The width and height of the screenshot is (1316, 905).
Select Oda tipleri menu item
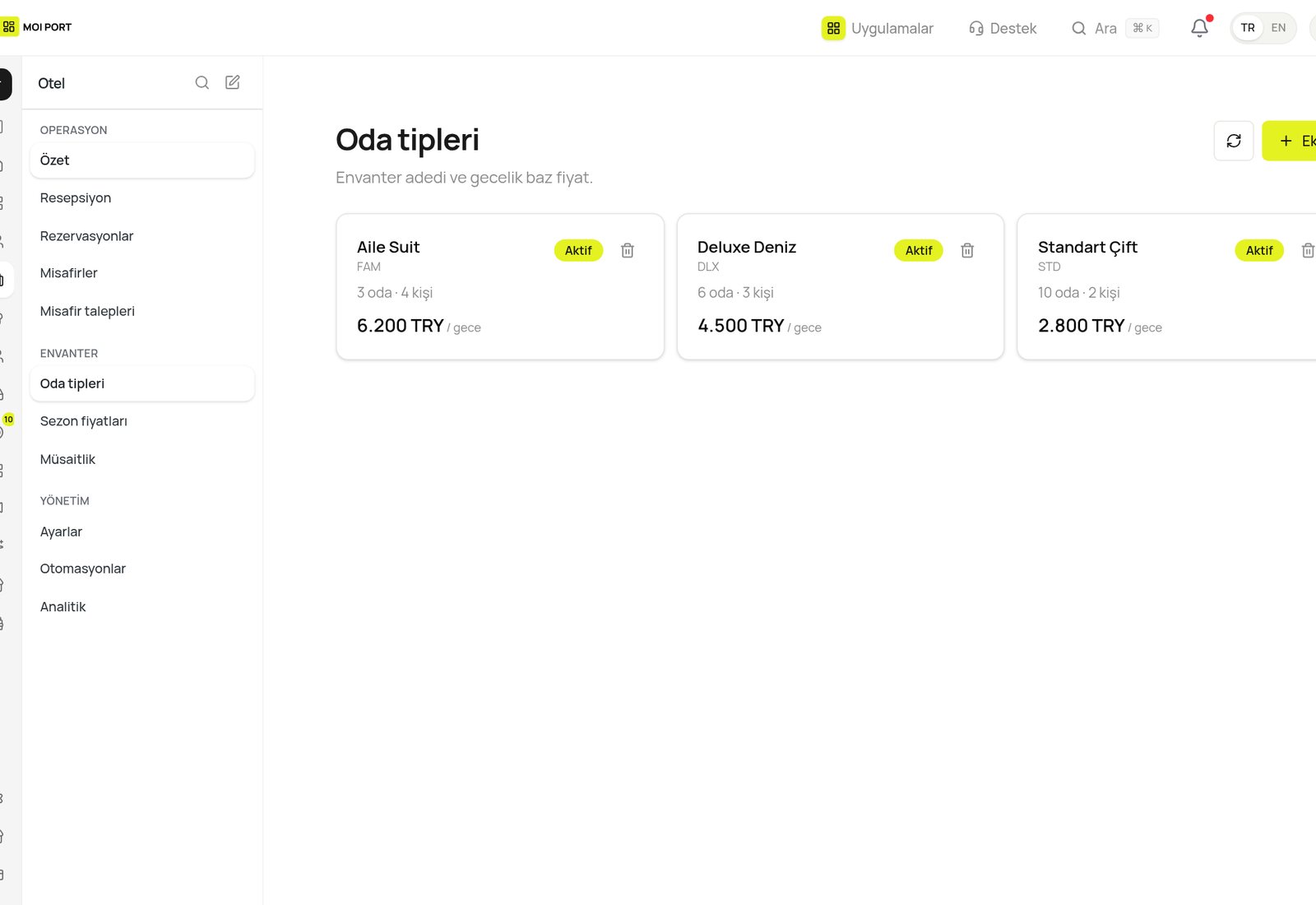(x=142, y=383)
